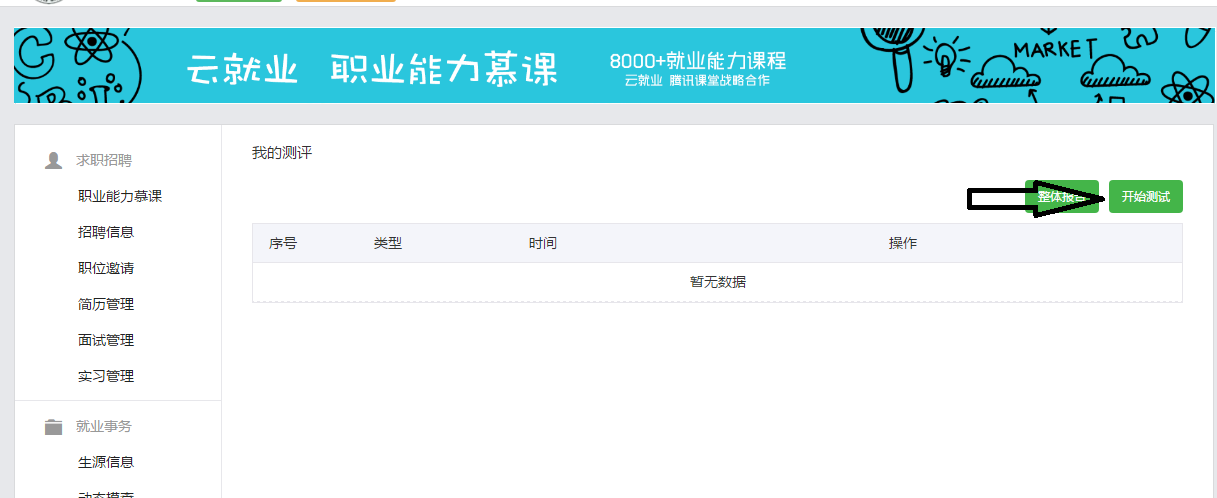Open 招聘信息 in the sidebar
This screenshot has width=1217, height=498.
tap(106, 232)
